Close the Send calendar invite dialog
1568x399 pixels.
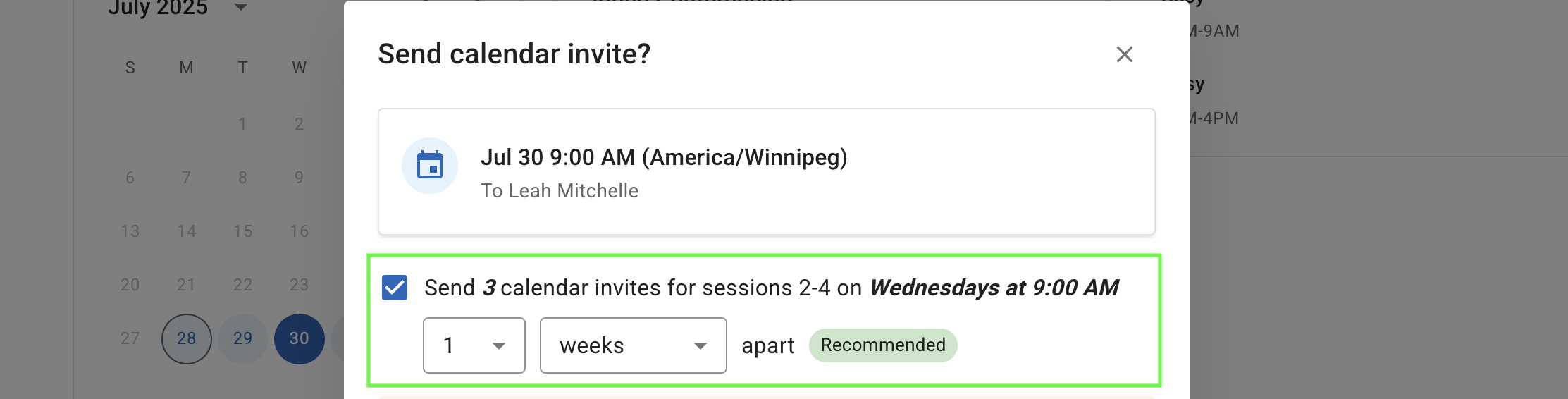tap(1124, 54)
